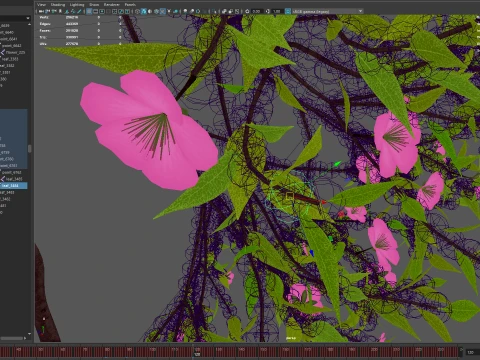Screen dimensions: 480x360
Task: Open Camera Attributes from panel toolbar
Action: 54,11
